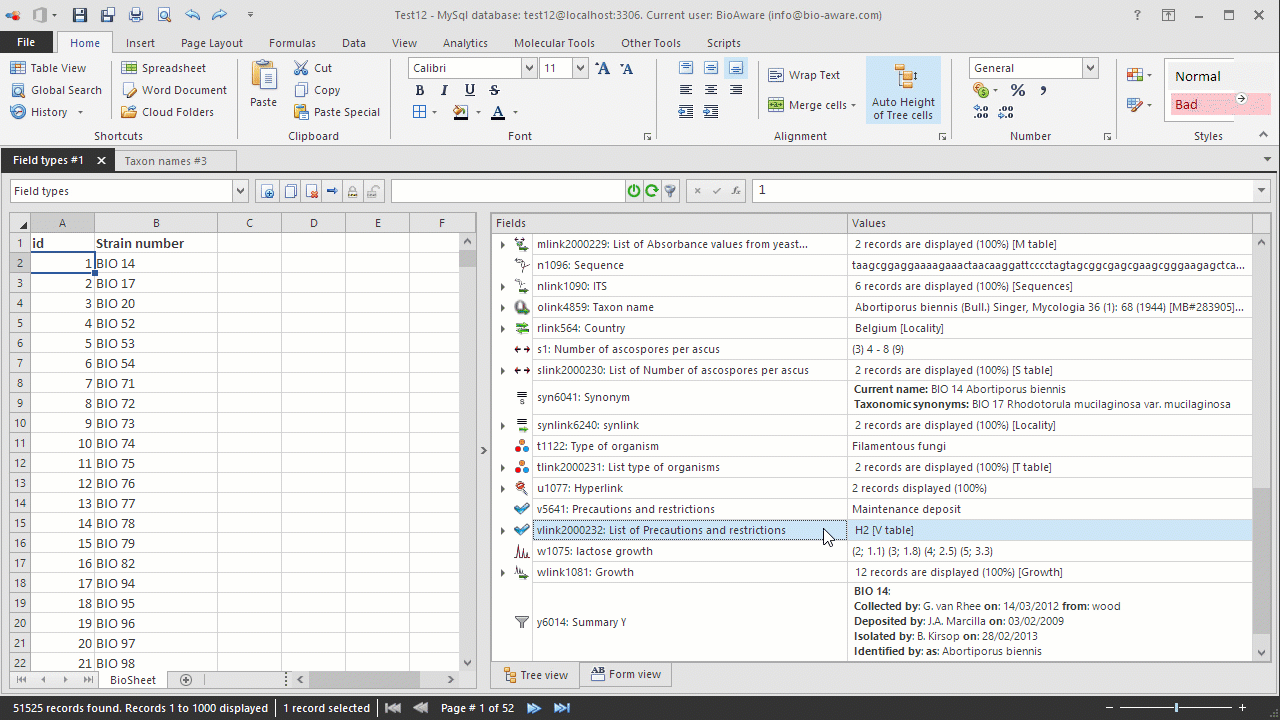Image resolution: width=1280 pixels, height=720 pixels.
Task: Open a new Spreadsheet
Action: pos(164,68)
